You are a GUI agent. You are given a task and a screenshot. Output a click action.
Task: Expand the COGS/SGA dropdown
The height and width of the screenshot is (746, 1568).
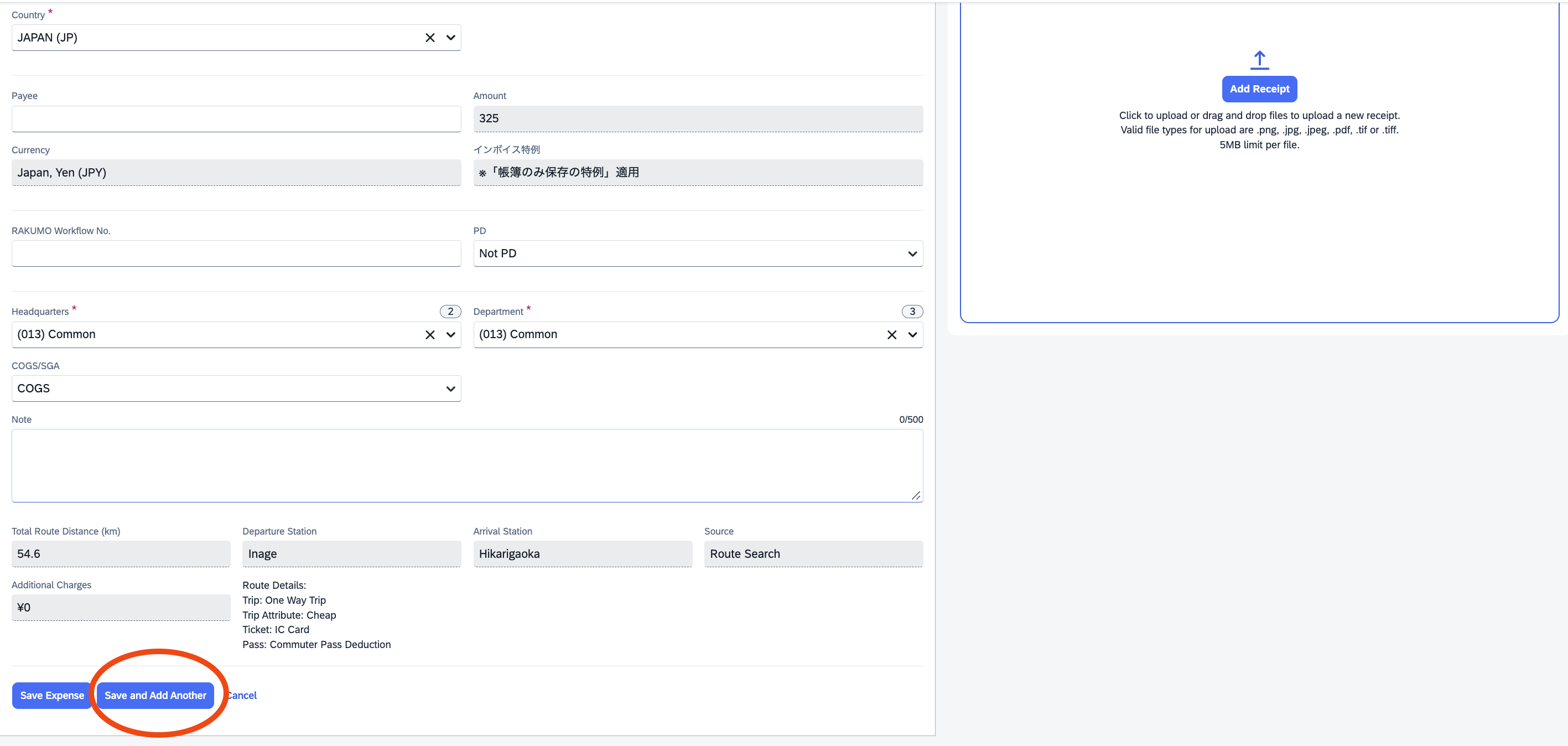point(236,388)
